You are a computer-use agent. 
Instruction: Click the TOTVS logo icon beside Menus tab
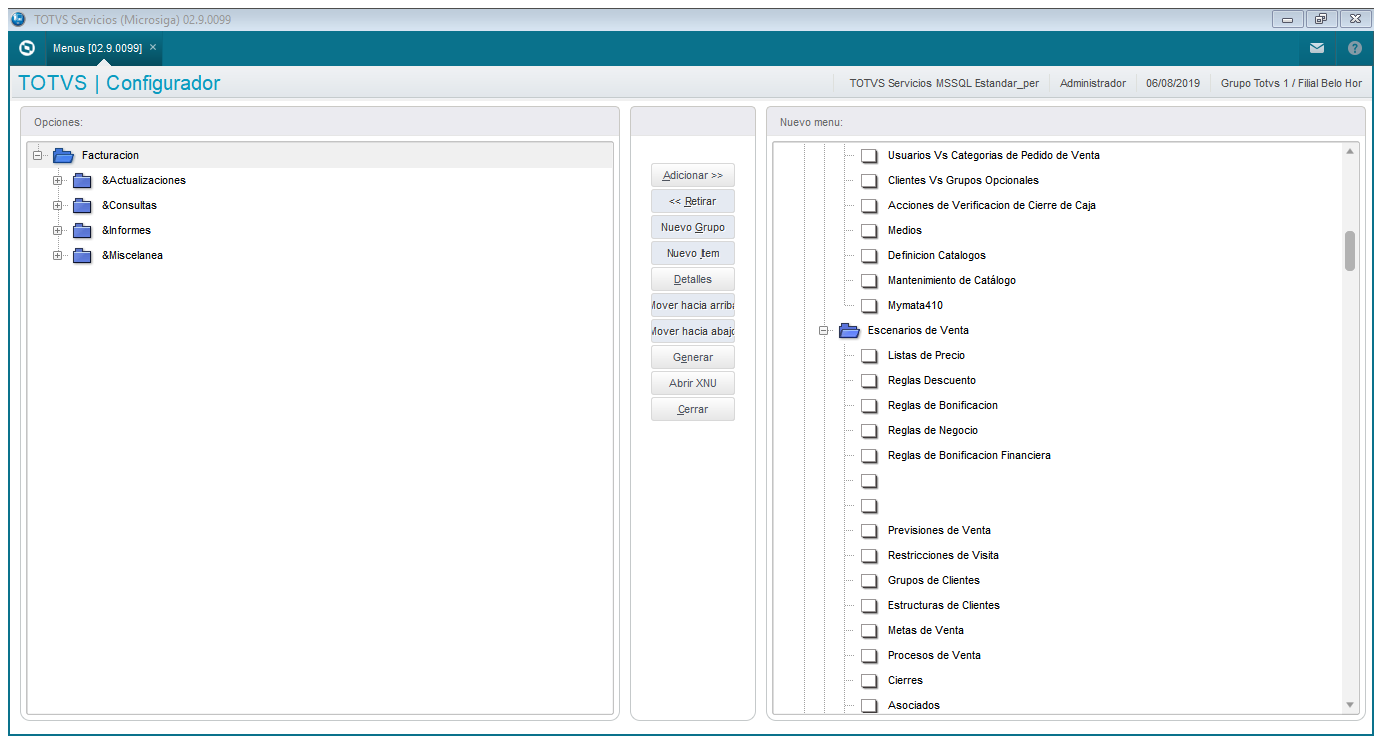[27, 48]
